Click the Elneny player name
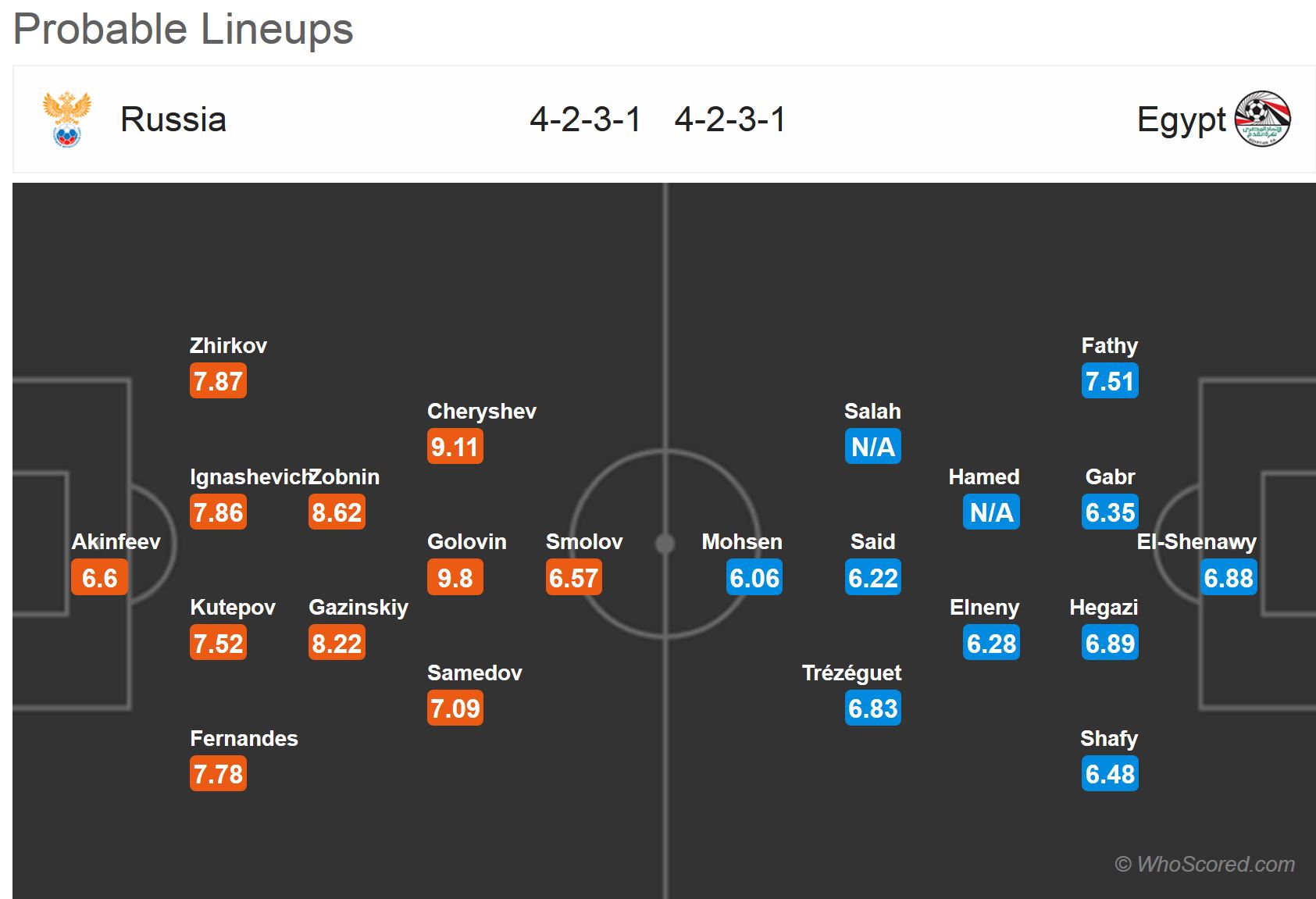This screenshot has width=1316, height=899. click(x=984, y=607)
